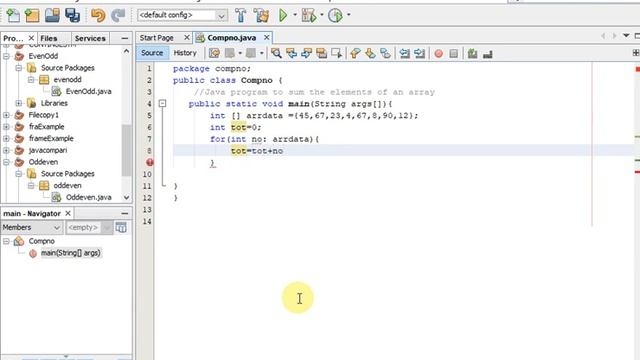Toggle Highlight Search in the editor toolbar
The width and height of the screenshot is (640, 360).
click(321, 53)
